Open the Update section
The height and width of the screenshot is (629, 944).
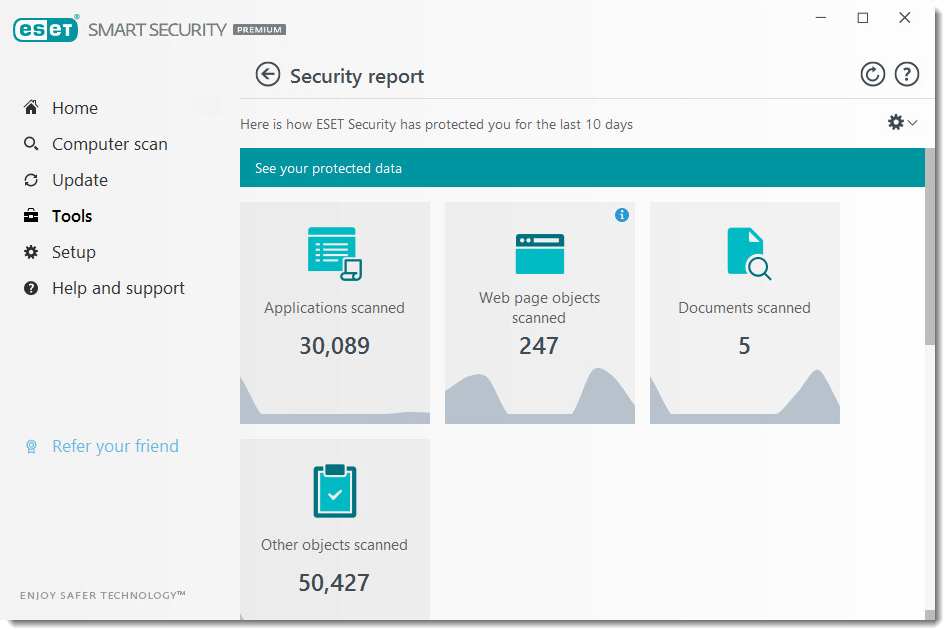click(80, 181)
